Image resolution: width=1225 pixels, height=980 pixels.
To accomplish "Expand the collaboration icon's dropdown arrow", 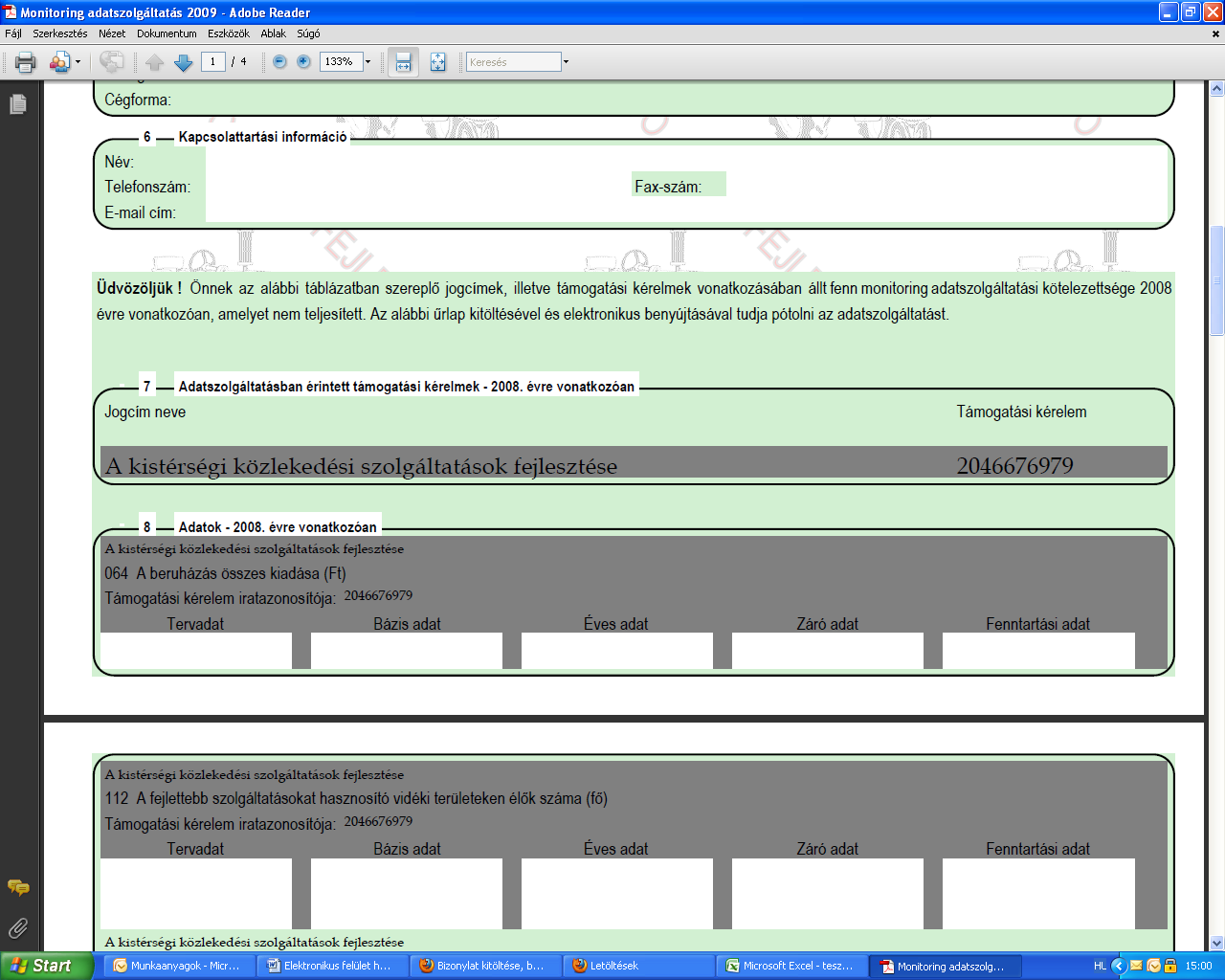I will pyautogui.click(x=78, y=62).
